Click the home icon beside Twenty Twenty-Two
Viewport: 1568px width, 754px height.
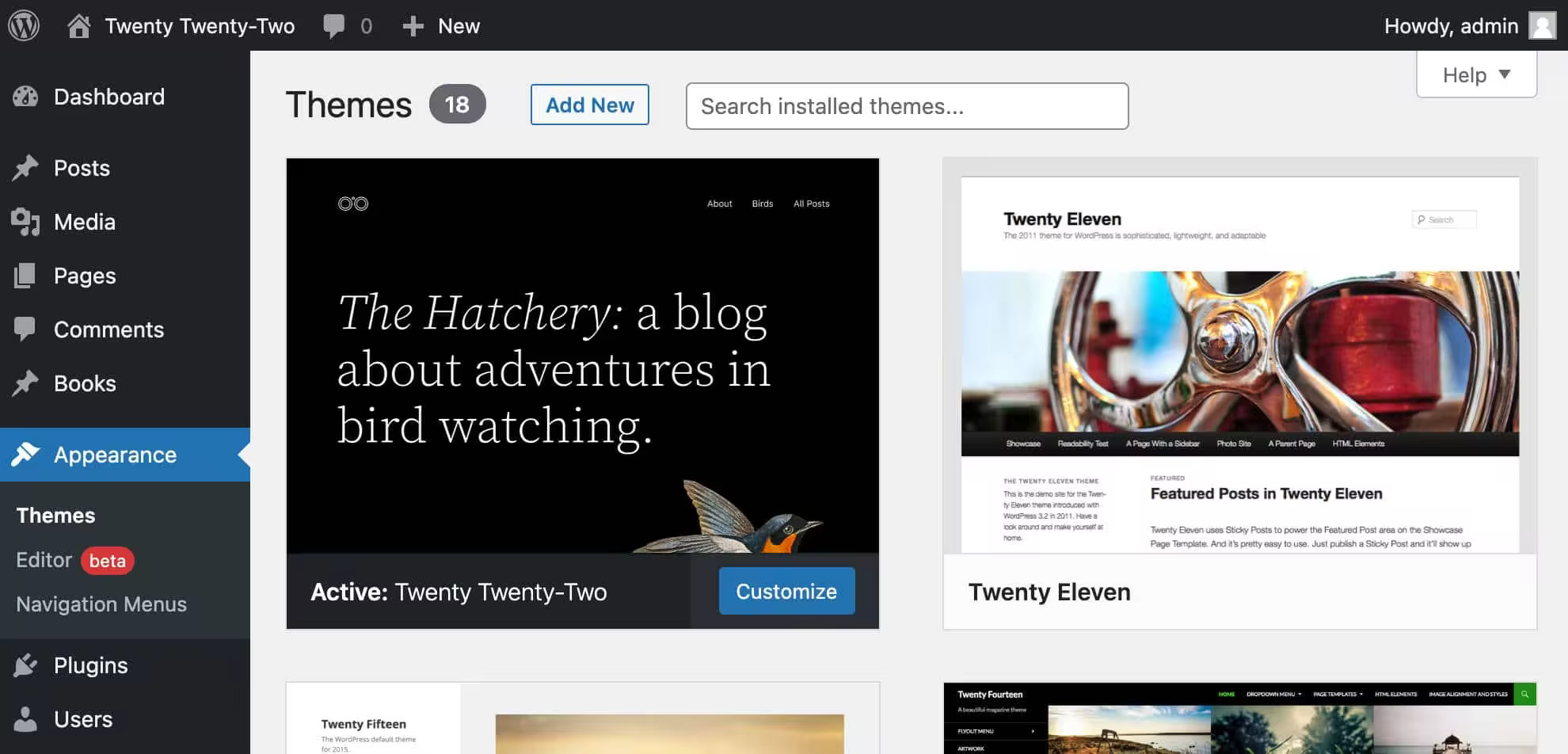click(78, 26)
